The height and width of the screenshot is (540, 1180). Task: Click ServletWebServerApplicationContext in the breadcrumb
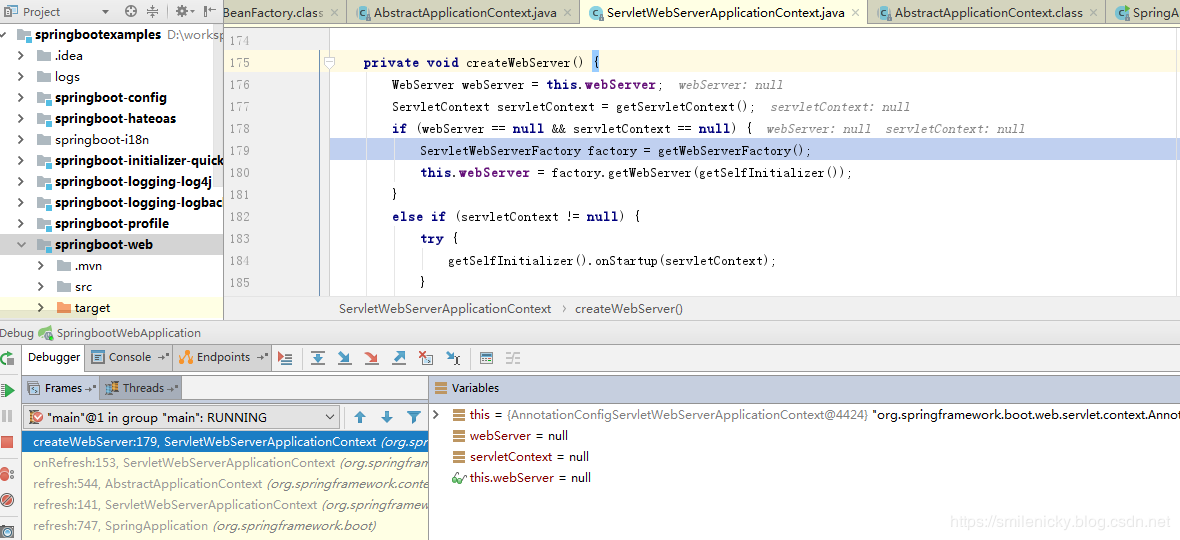click(x=445, y=308)
